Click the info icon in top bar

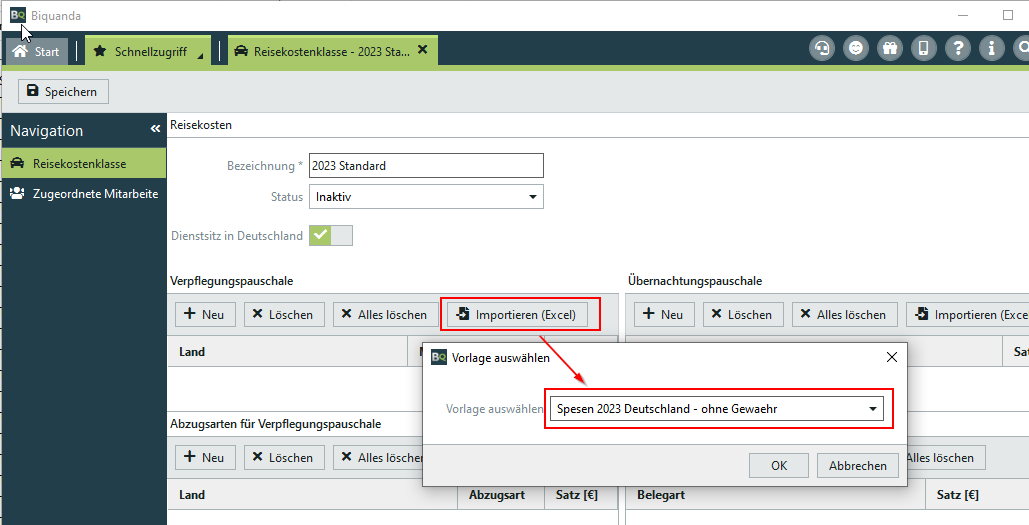pyautogui.click(x=991, y=48)
